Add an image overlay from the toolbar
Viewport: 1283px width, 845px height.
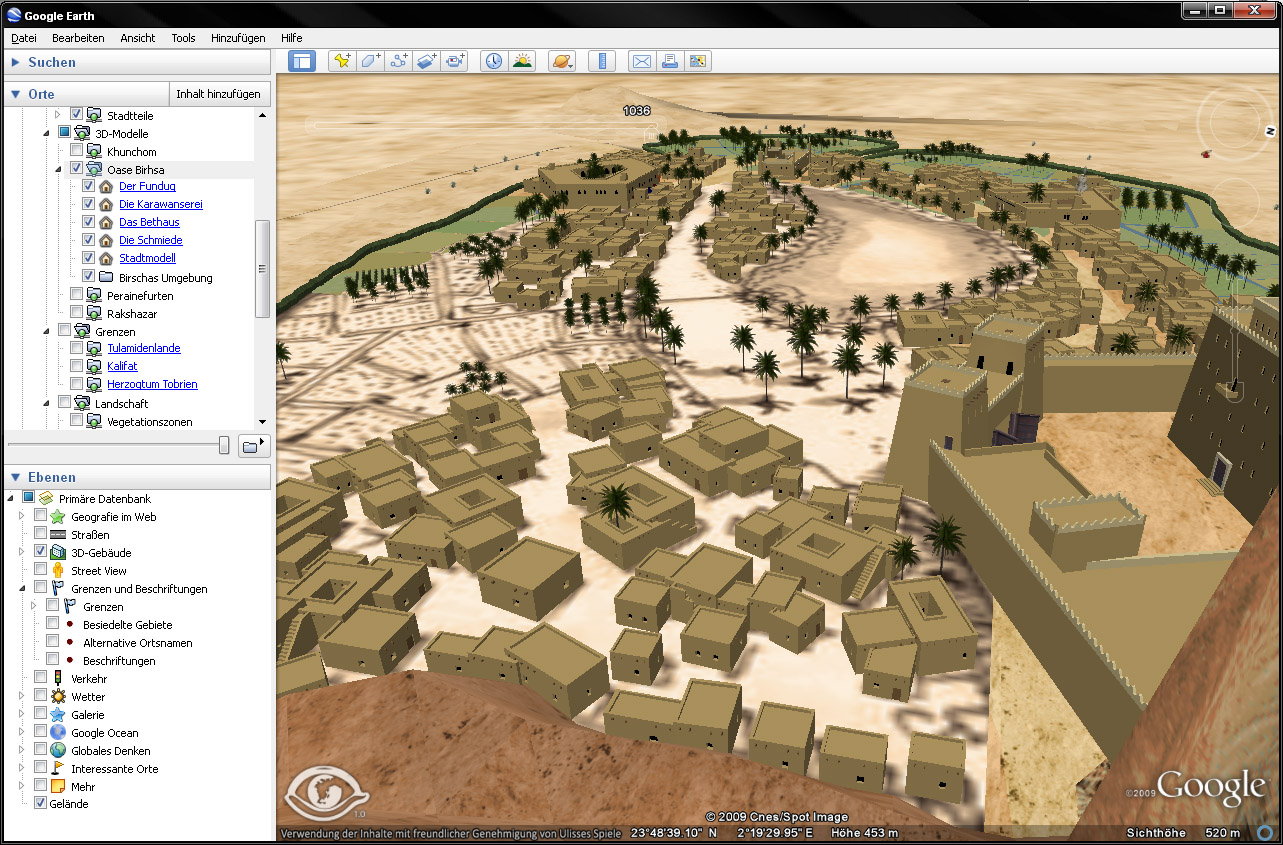click(427, 61)
